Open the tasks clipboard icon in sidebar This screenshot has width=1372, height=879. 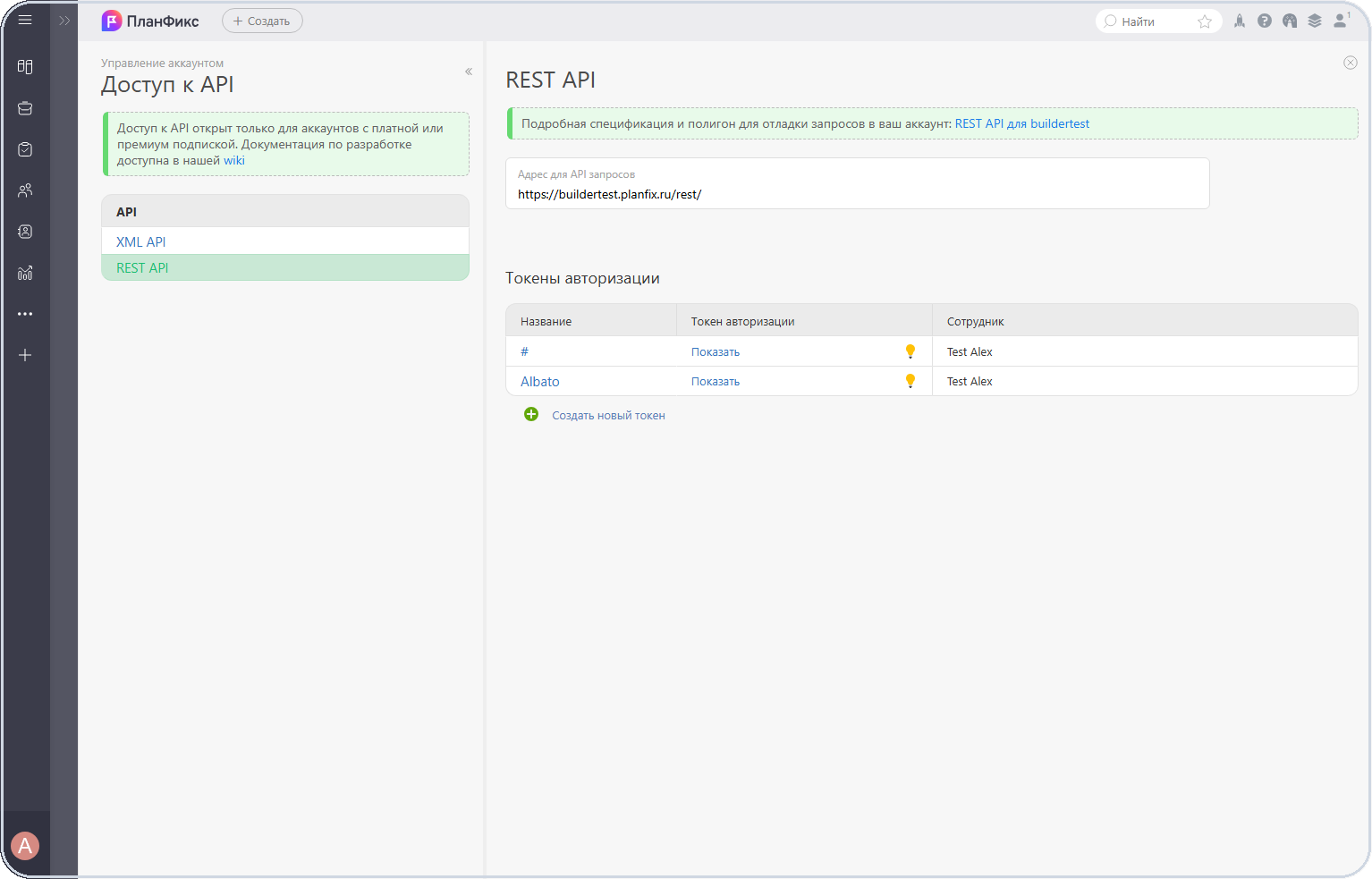coord(25,149)
